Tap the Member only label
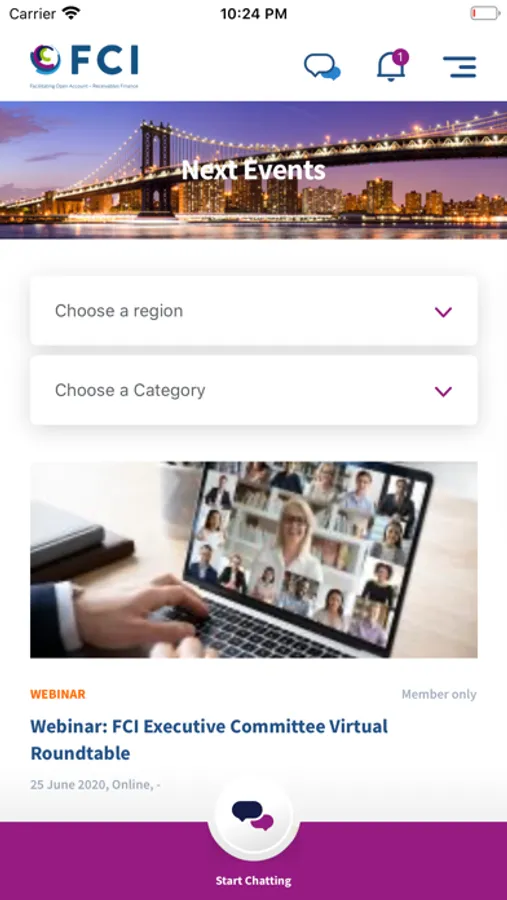Screen dimensions: 507x900 (439, 694)
